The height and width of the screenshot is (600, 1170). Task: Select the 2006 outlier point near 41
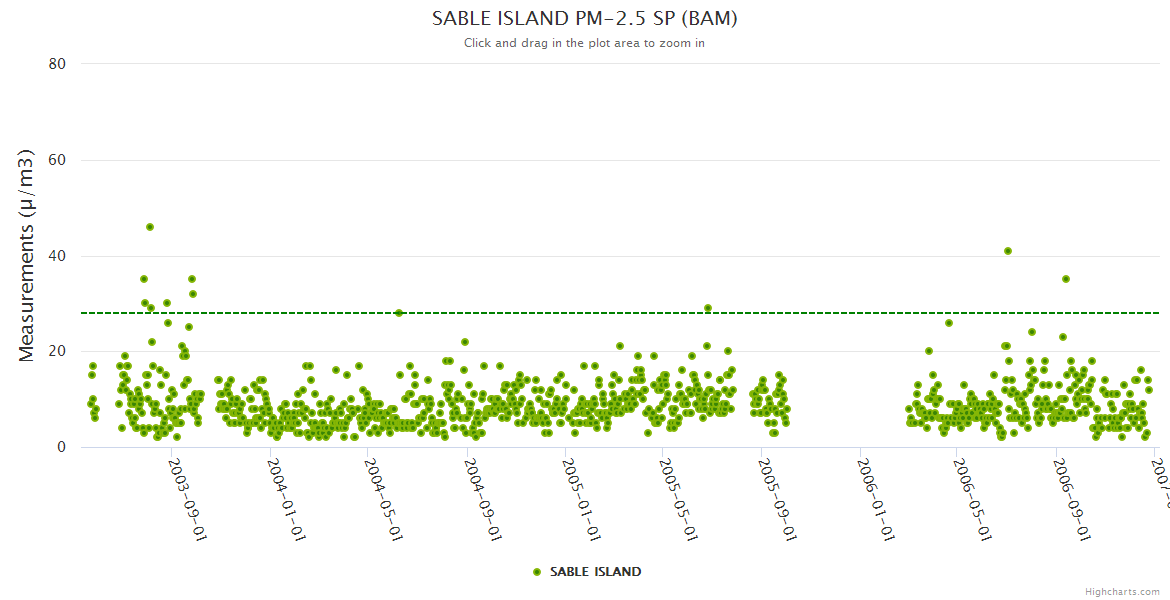(x=1008, y=251)
